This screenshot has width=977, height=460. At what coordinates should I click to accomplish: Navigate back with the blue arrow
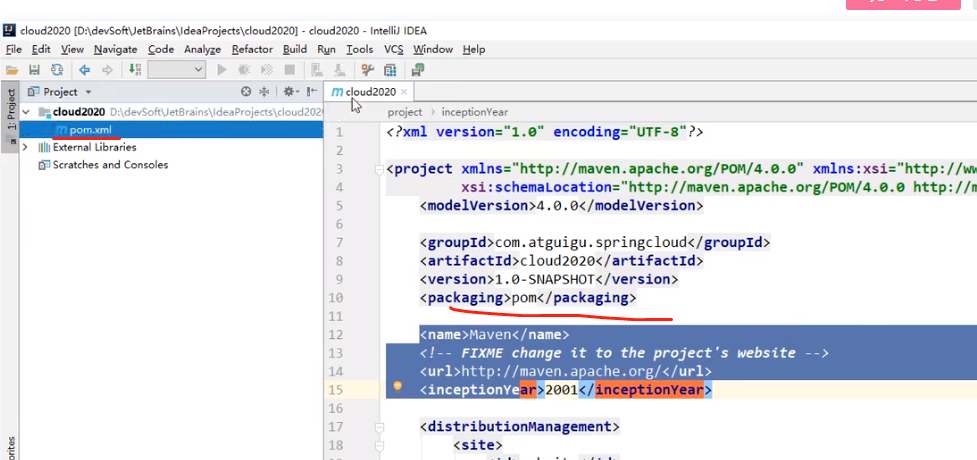click(85, 70)
